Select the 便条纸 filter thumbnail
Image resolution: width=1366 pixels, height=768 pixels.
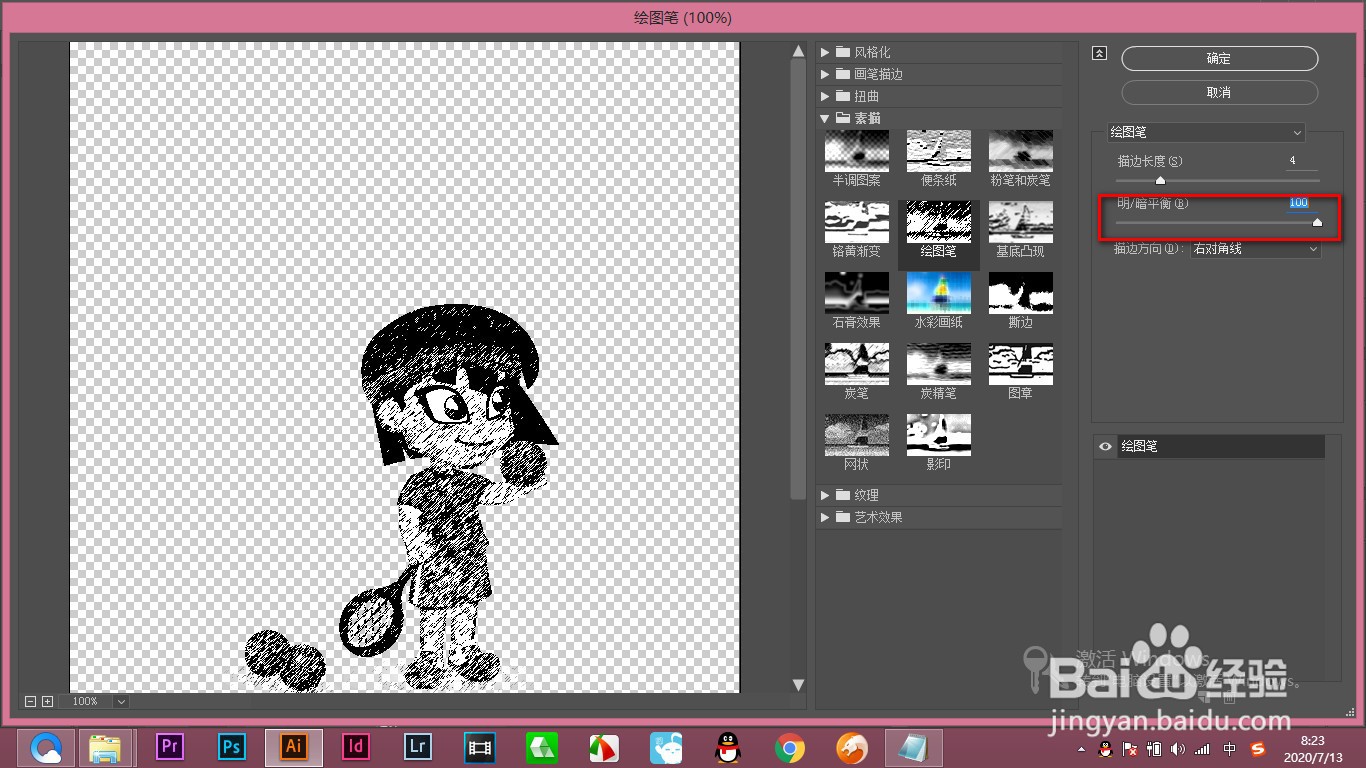tap(938, 151)
